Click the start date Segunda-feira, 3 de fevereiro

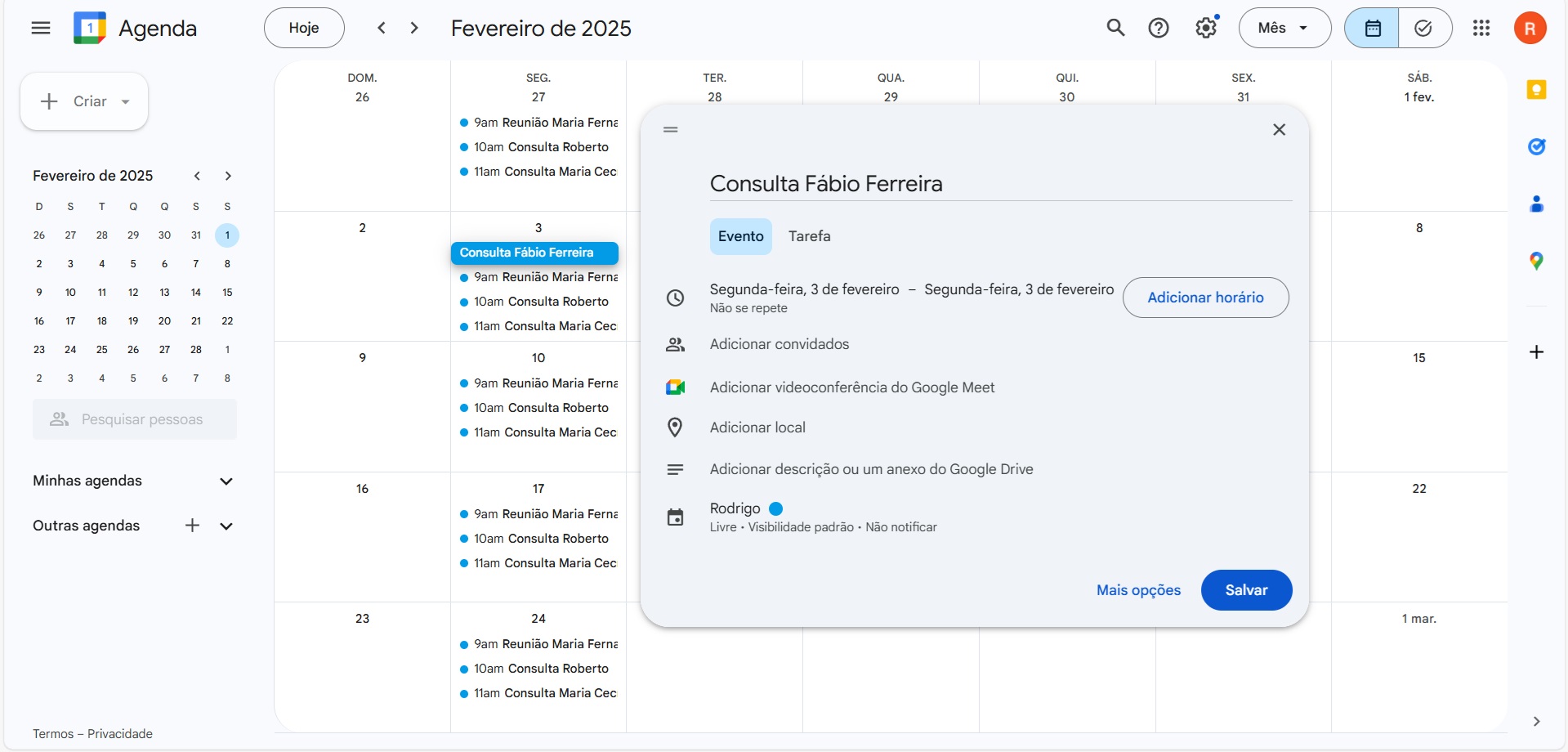(804, 289)
